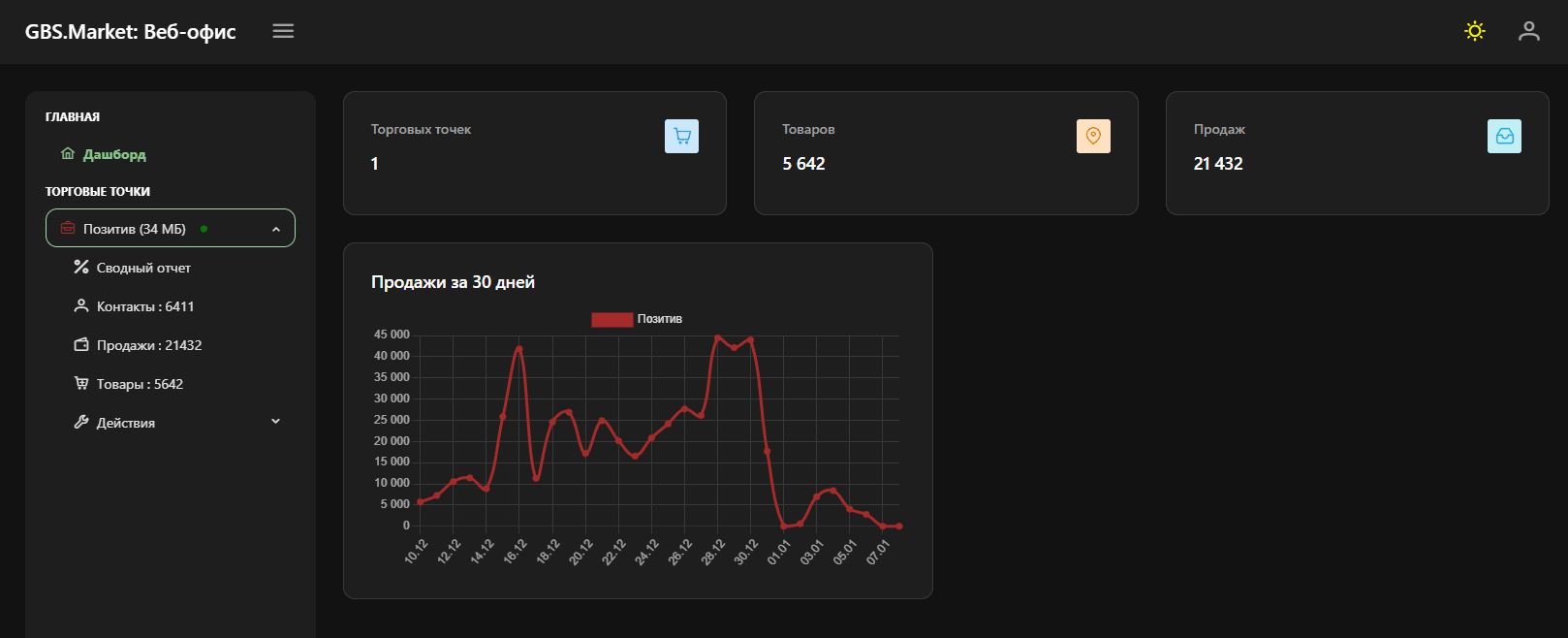Open Продажи : 21432 list
Image resolution: width=1568 pixels, height=638 pixels.
149,345
